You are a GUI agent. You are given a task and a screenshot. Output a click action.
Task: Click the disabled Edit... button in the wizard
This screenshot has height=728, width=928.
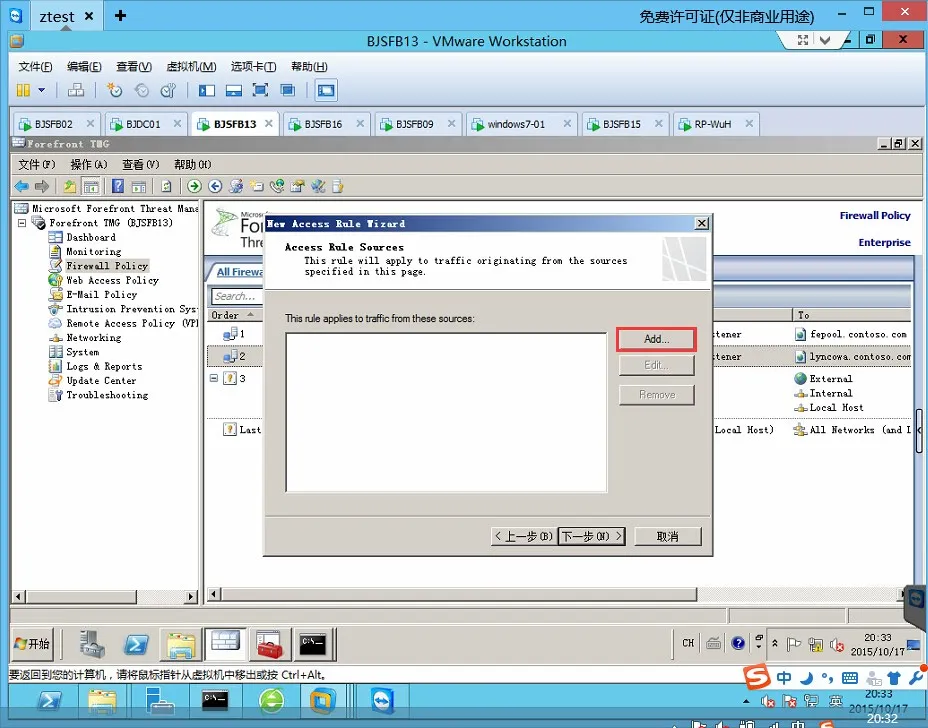point(656,365)
